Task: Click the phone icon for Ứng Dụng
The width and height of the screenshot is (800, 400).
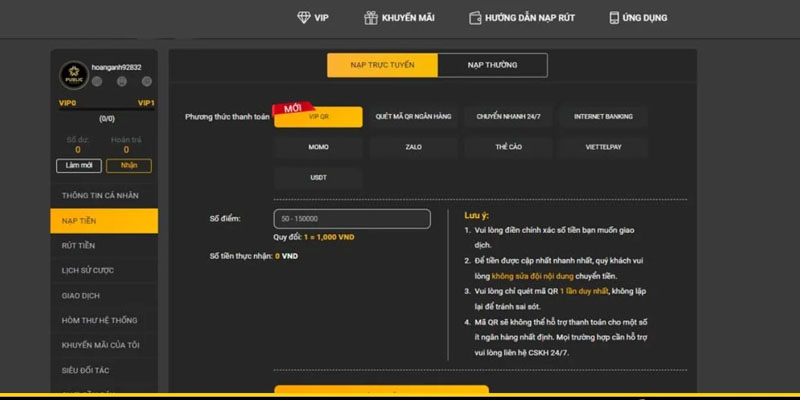Action: click(613, 17)
